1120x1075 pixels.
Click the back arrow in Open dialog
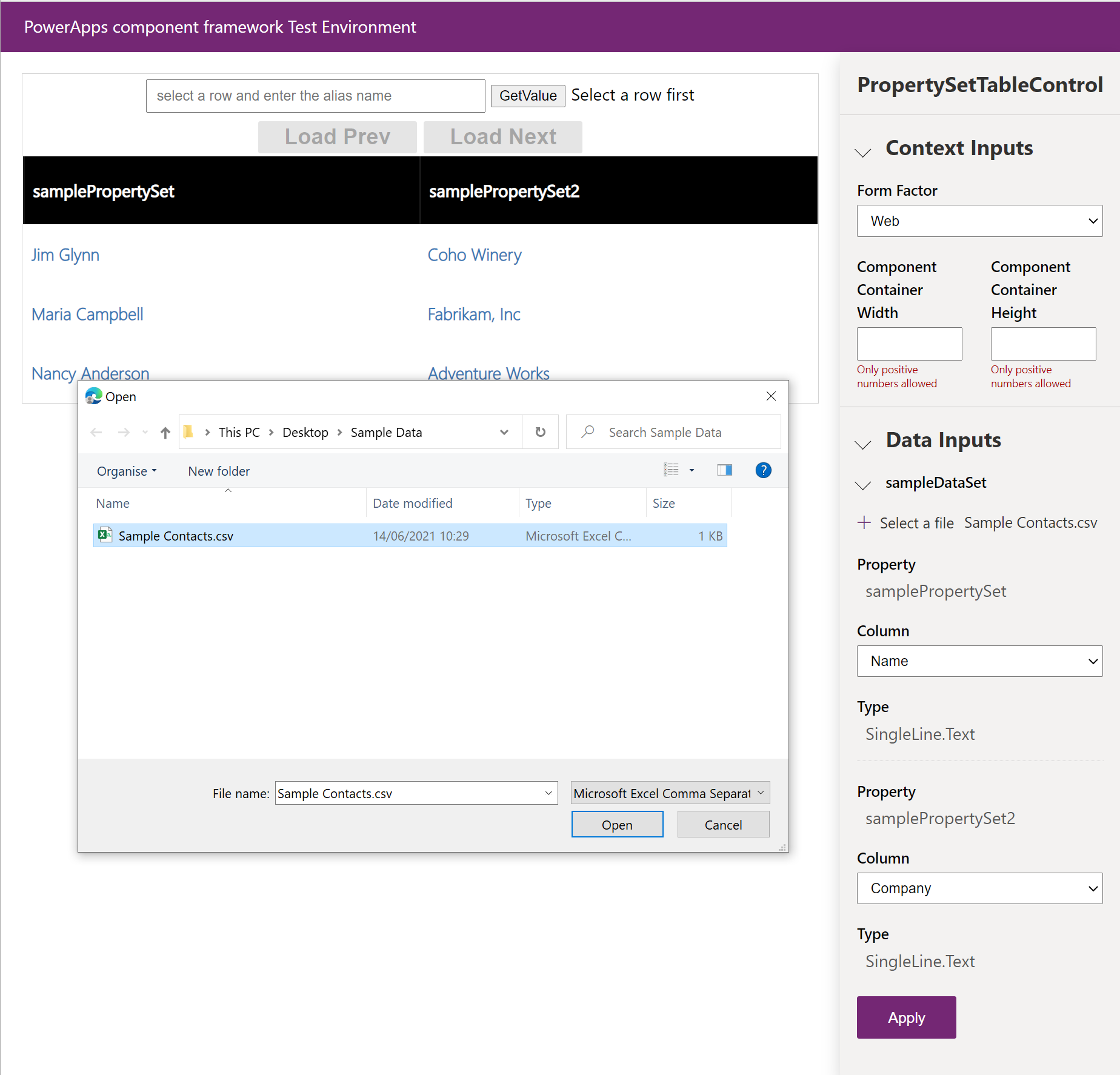click(x=96, y=433)
